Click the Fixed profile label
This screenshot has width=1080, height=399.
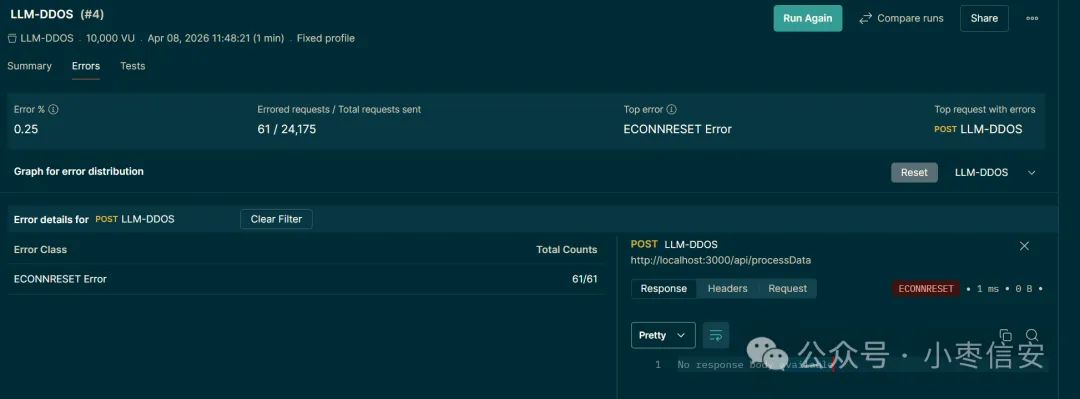[326, 39]
